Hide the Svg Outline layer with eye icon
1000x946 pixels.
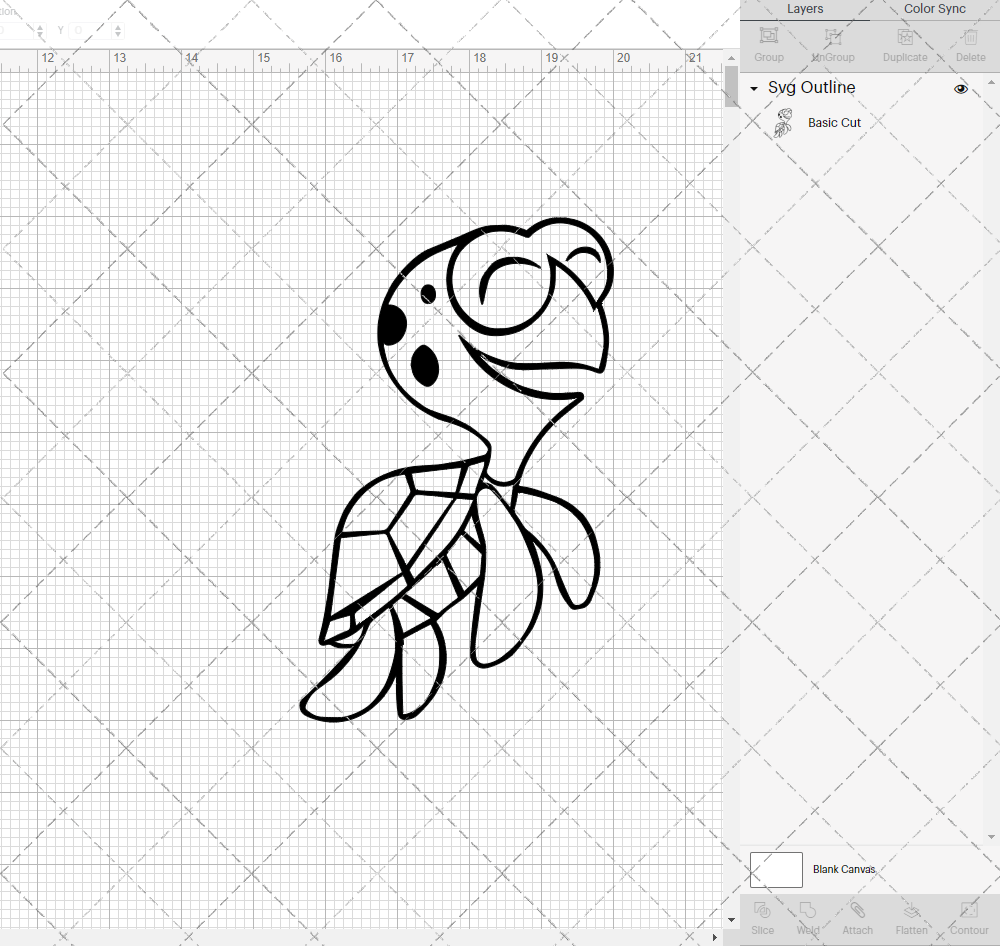(x=960, y=89)
